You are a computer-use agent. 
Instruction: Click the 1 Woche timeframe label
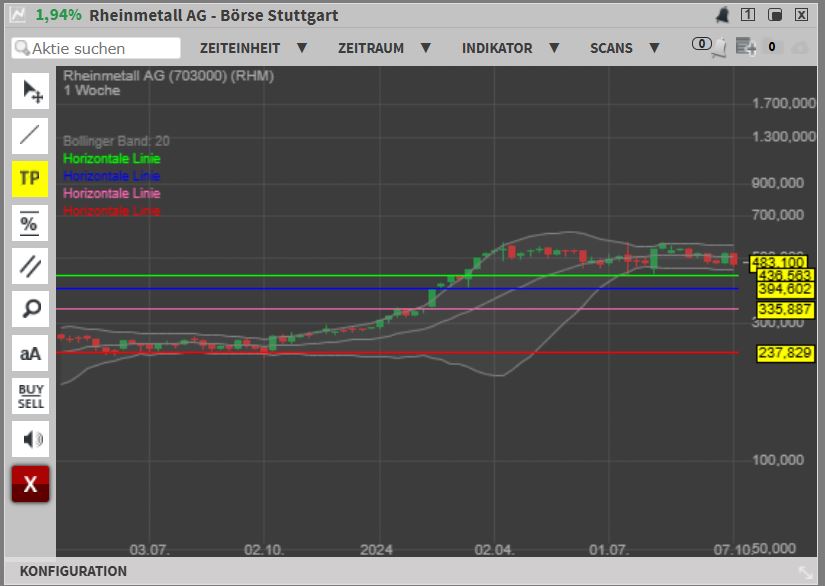92,90
